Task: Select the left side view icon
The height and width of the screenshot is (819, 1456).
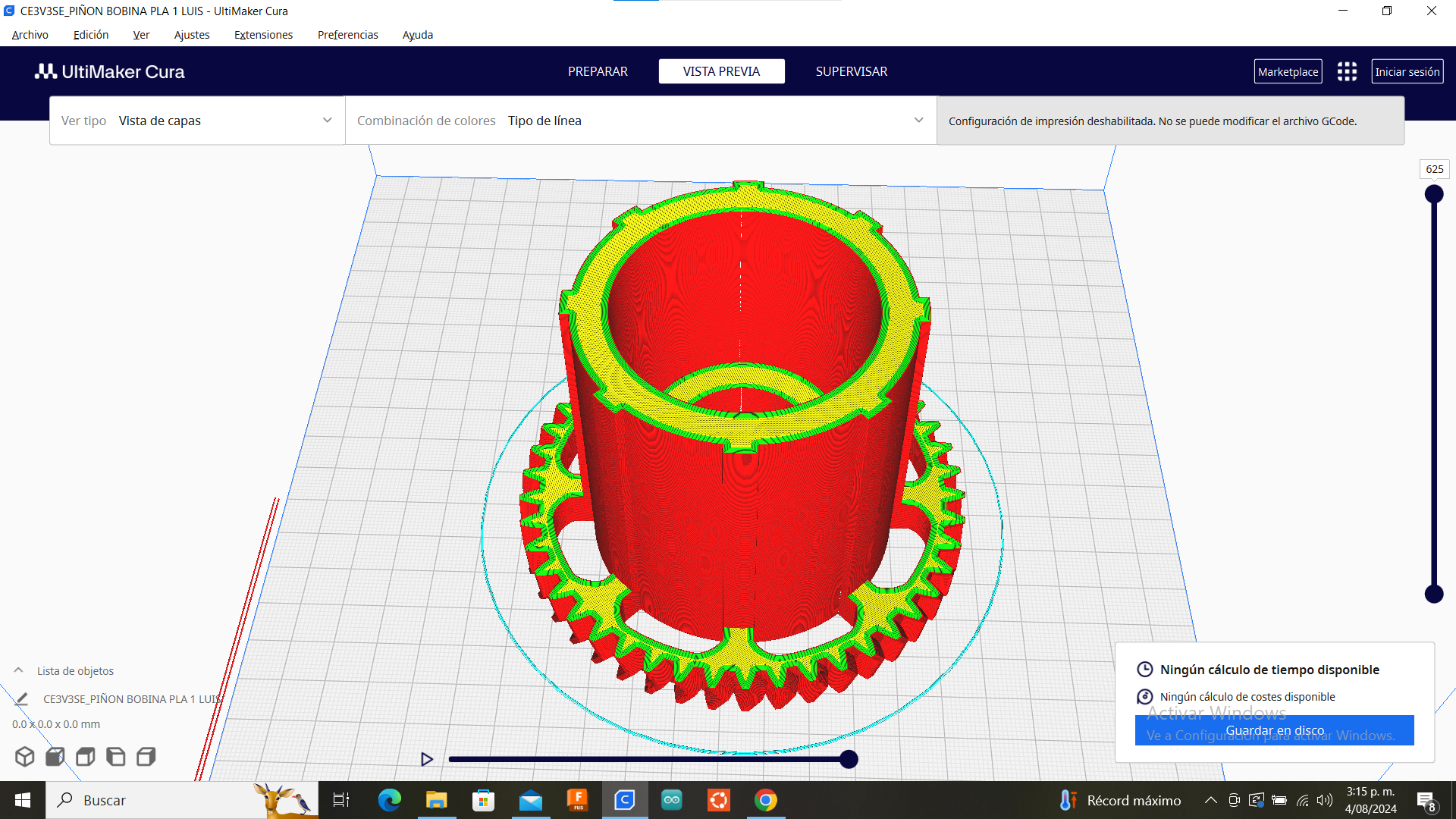Action: [116, 757]
